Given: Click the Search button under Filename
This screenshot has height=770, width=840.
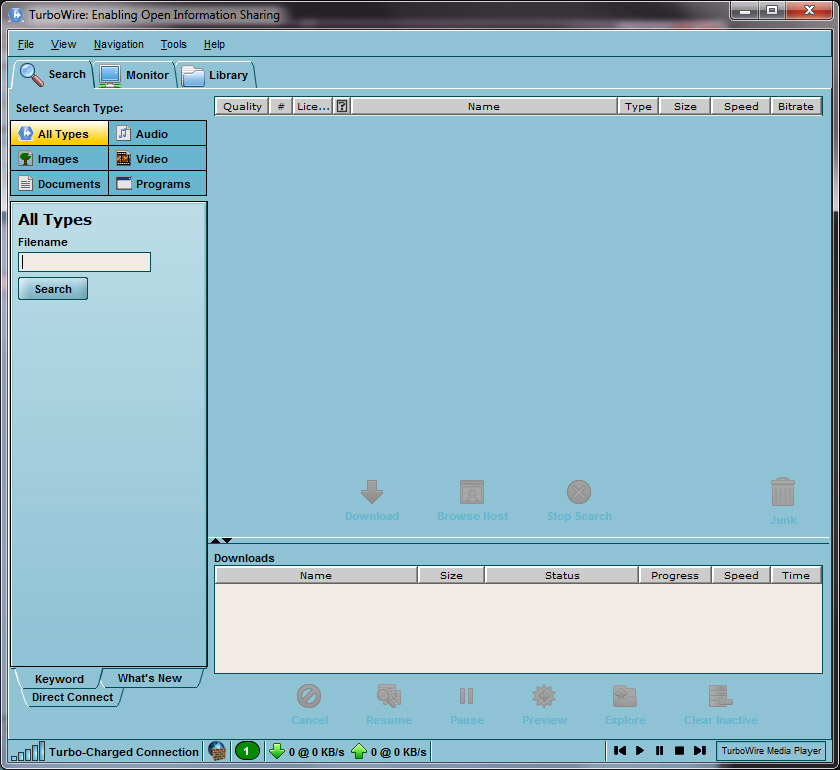Looking at the screenshot, I should tap(53, 289).
